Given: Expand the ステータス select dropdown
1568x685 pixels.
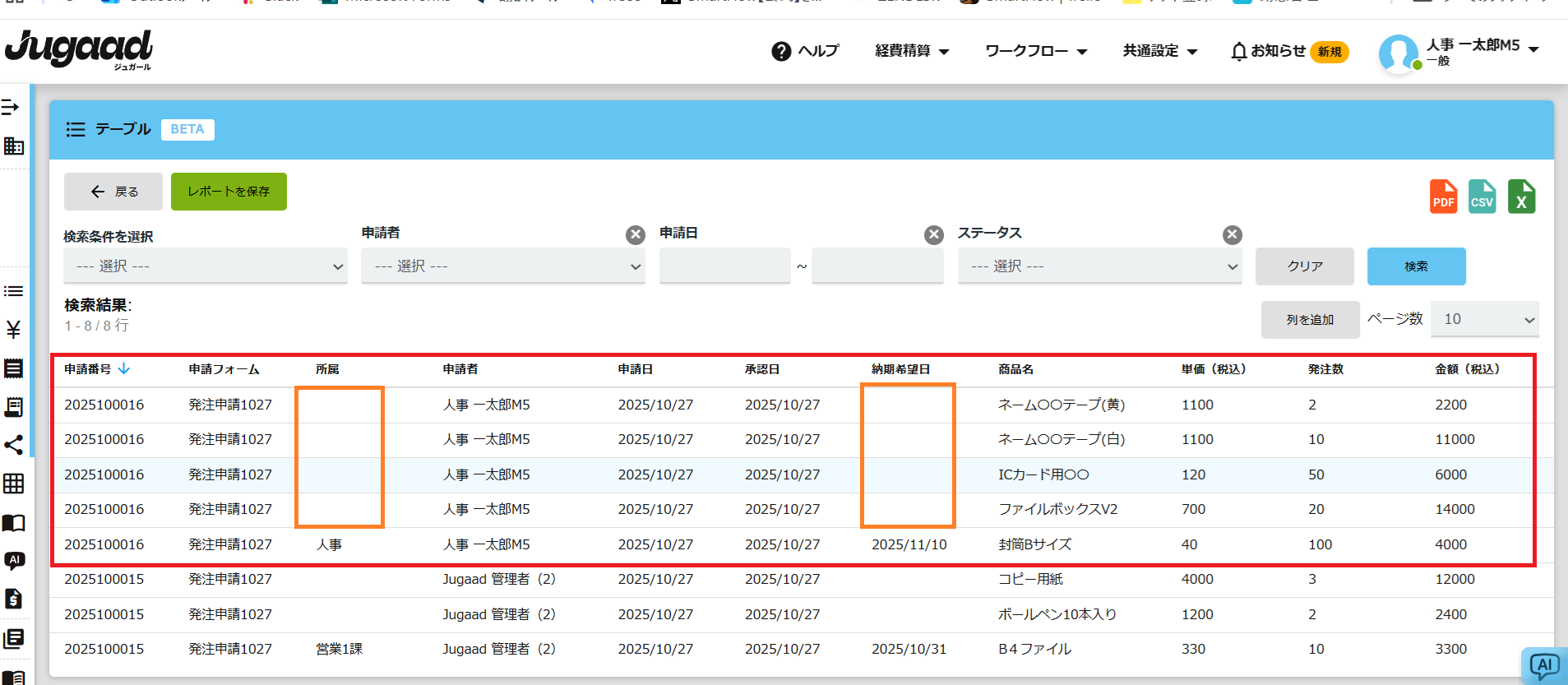Looking at the screenshot, I should coord(1099,266).
